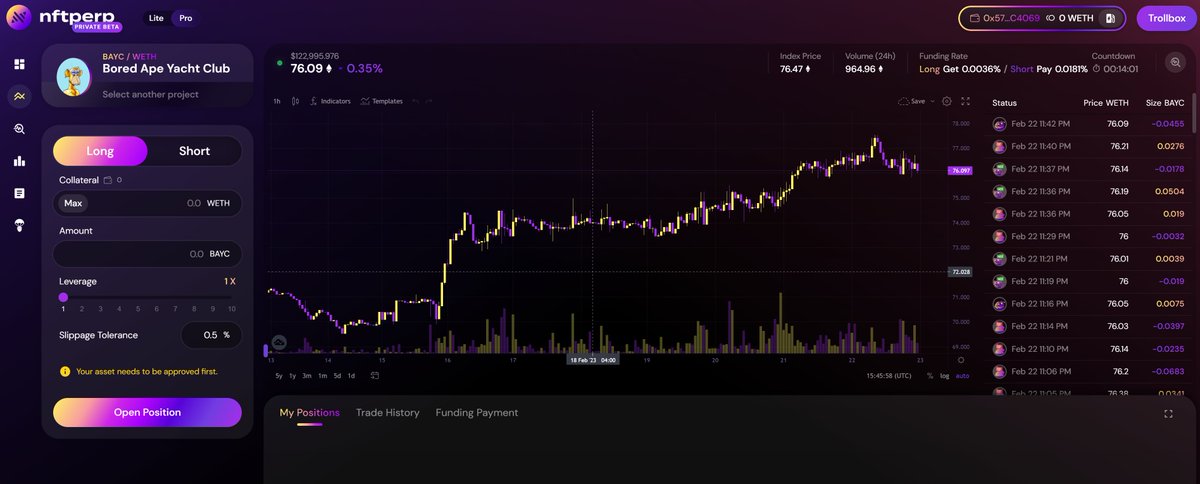The height and width of the screenshot is (484, 1200).
Task: Click trader avatar in Feb 22 11:42 PM row
Action: click(x=999, y=124)
